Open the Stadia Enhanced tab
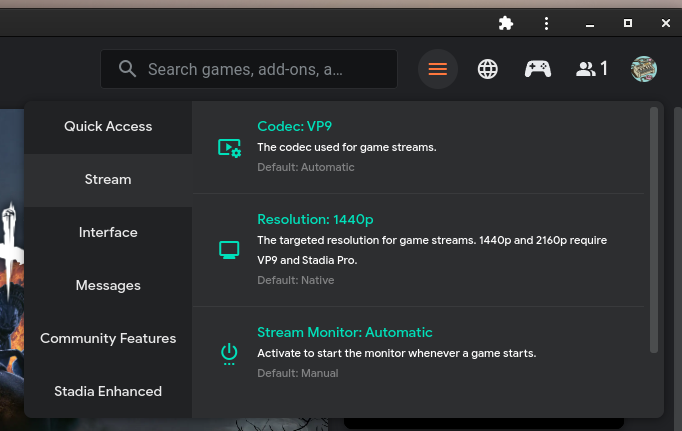Image resolution: width=682 pixels, height=431 pixels. tap(108, 392)
